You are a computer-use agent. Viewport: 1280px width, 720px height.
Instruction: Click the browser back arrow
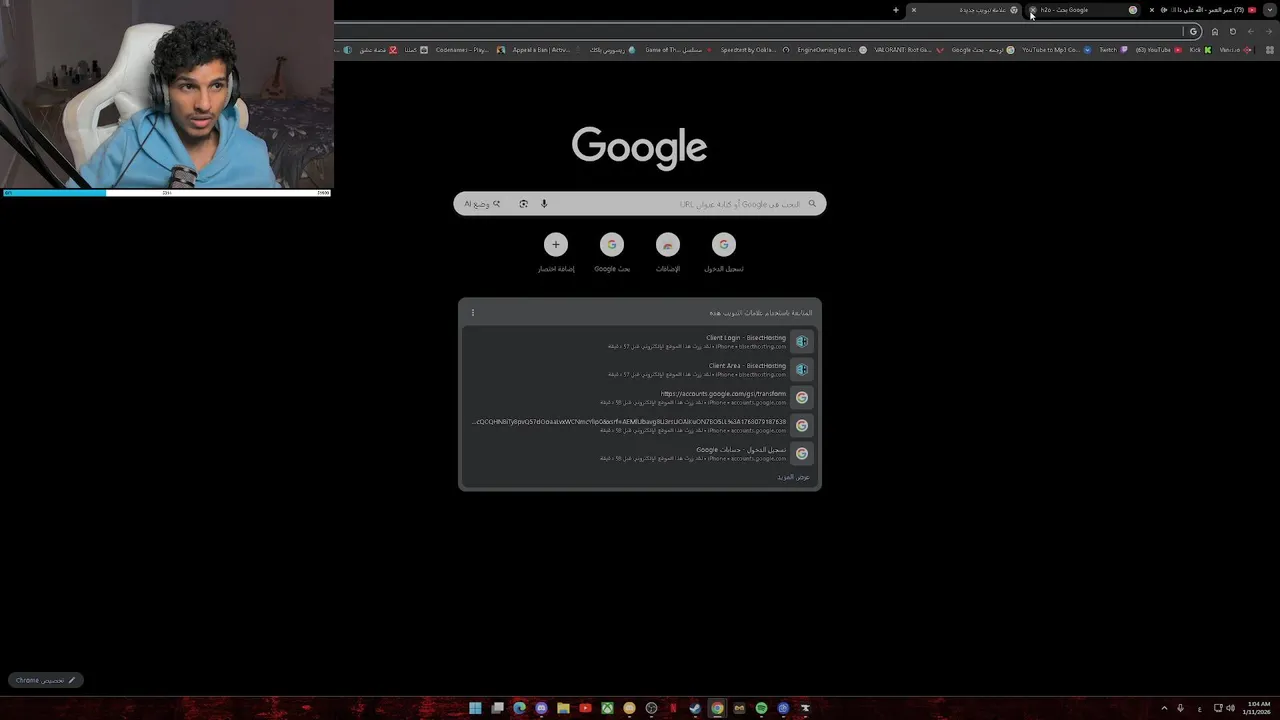tap(1268, 31)
